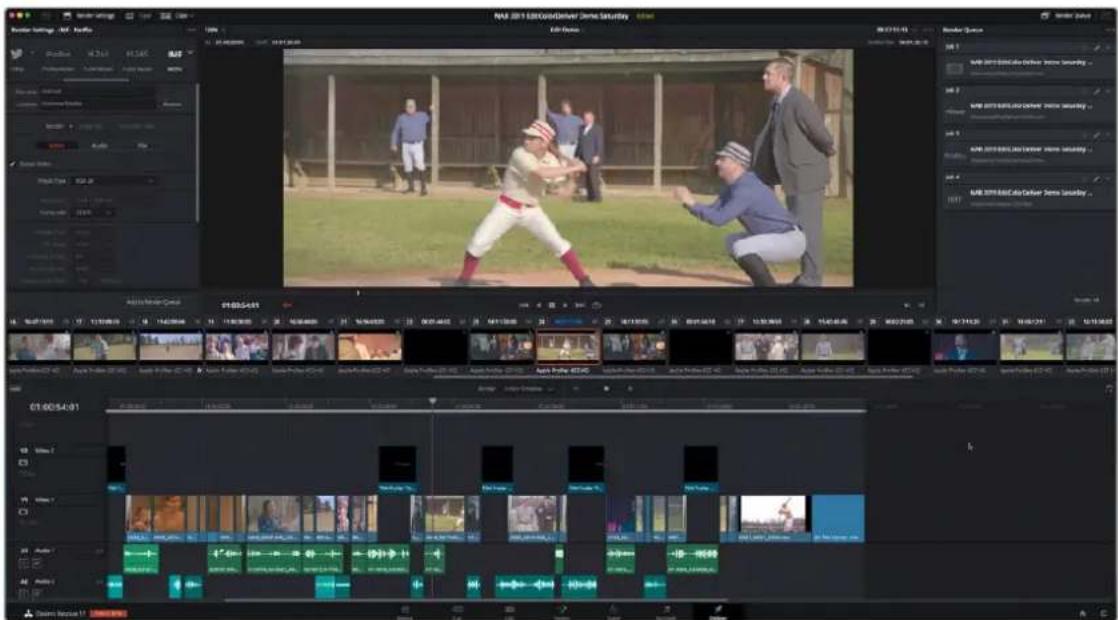Go to the Color page
1118x620 pixels.
613,612
